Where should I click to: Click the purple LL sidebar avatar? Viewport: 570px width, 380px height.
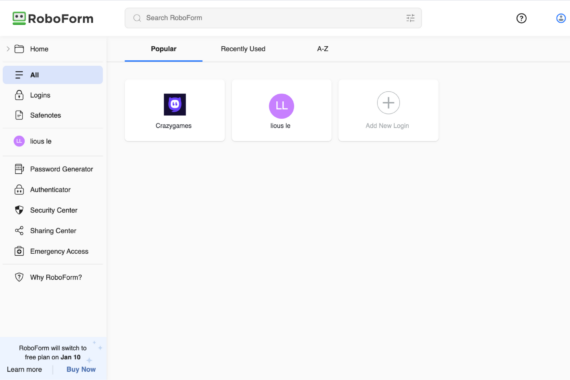(19, 141)
